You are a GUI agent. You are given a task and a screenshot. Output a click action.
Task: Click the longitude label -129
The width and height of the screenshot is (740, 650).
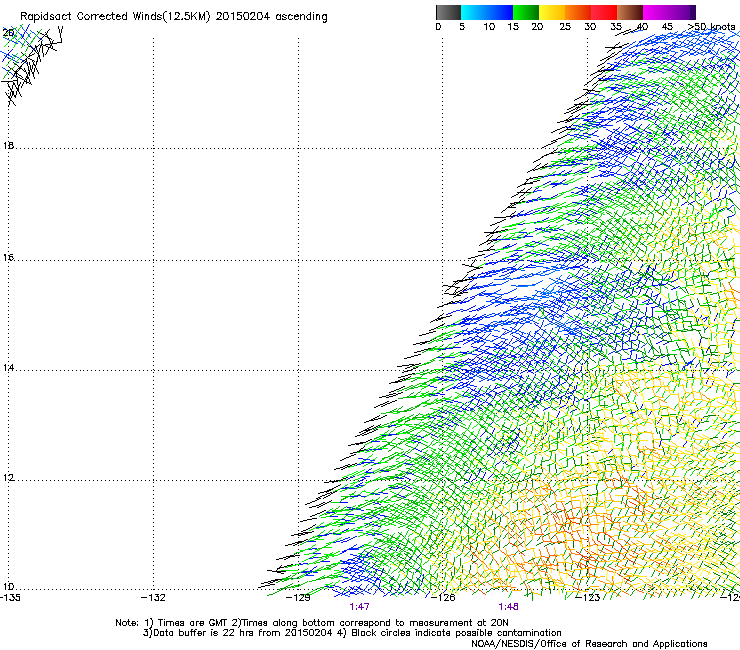(x=298, y=598)
